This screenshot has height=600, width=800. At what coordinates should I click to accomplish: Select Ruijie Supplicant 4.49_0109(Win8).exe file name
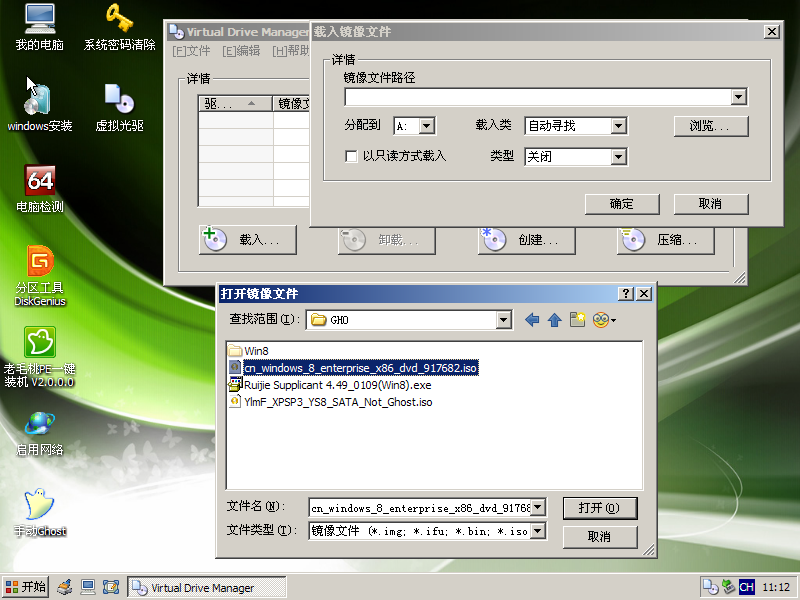(x=337, y=385)
